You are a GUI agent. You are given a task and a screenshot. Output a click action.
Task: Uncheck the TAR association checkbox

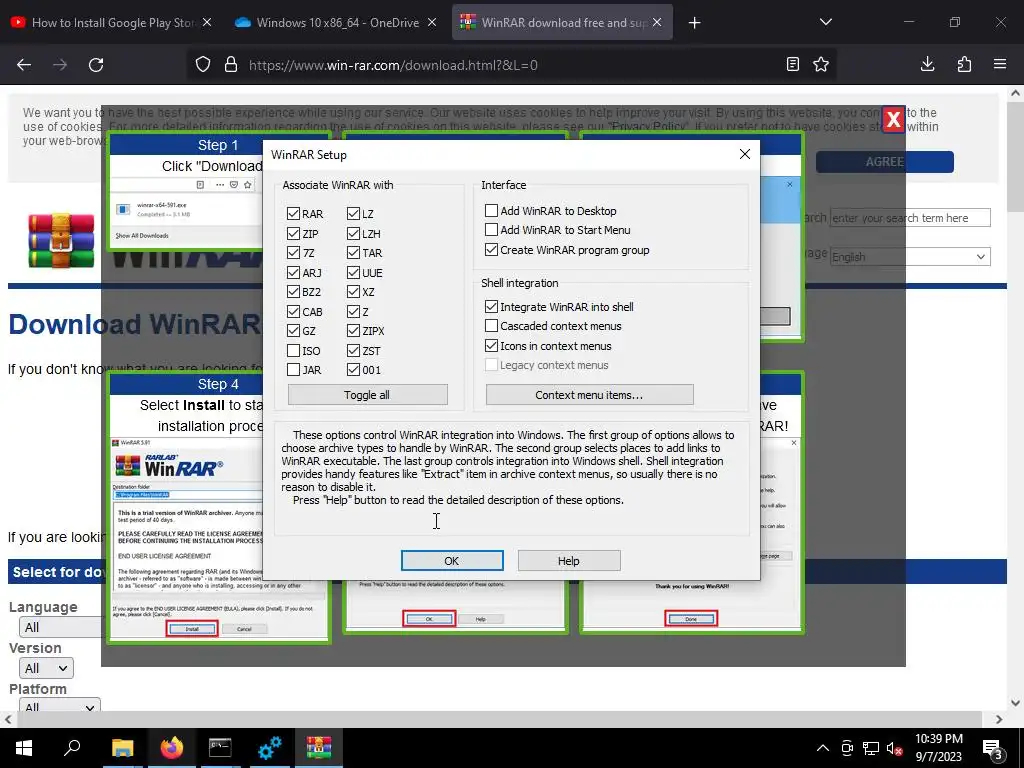(x=353, y=253)
